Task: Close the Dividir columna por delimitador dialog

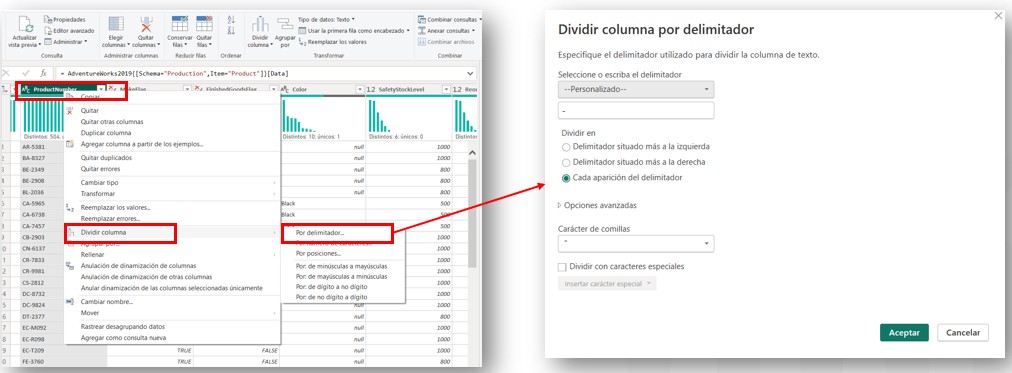Action: click(x=999, y=15)
